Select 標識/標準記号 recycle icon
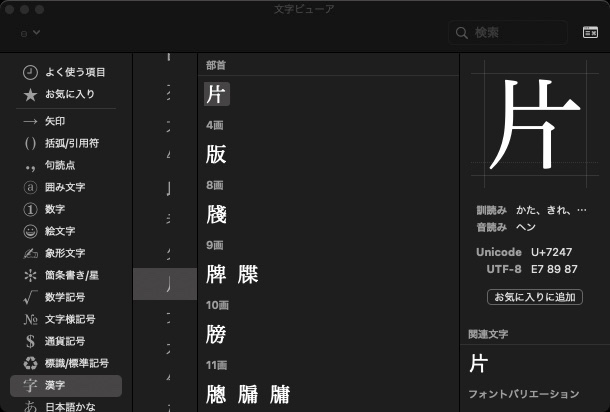The width and height of the screenshot is (610, 412). [x=30, y=363]
